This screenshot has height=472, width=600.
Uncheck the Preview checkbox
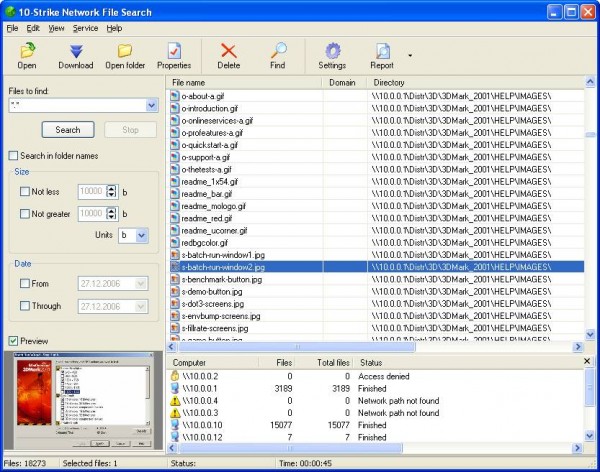pos(14,340)
